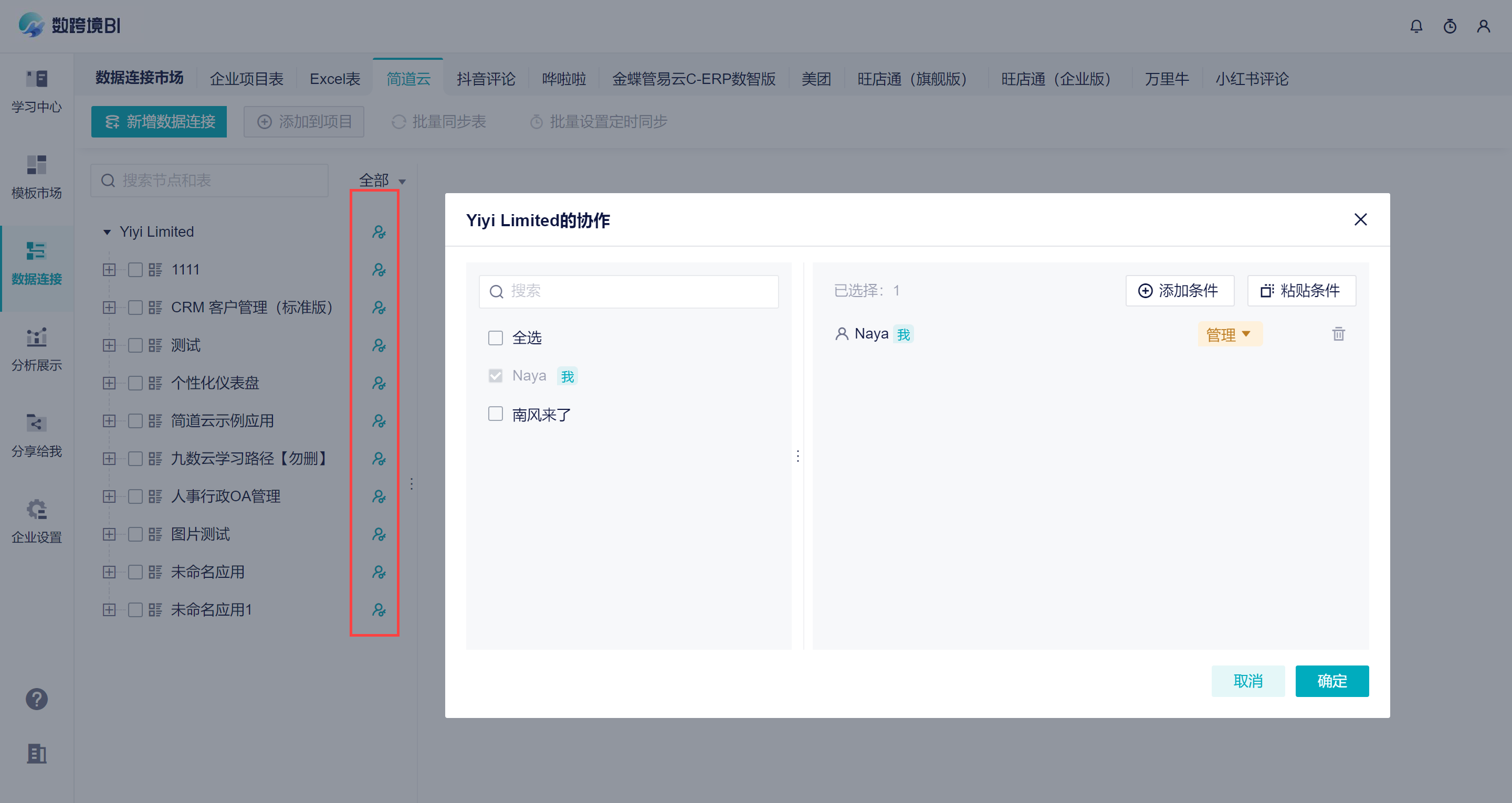Open collaboration icon for CRM 客户管理
This screenshot has height=803, width=1512.
coord(379,308)
